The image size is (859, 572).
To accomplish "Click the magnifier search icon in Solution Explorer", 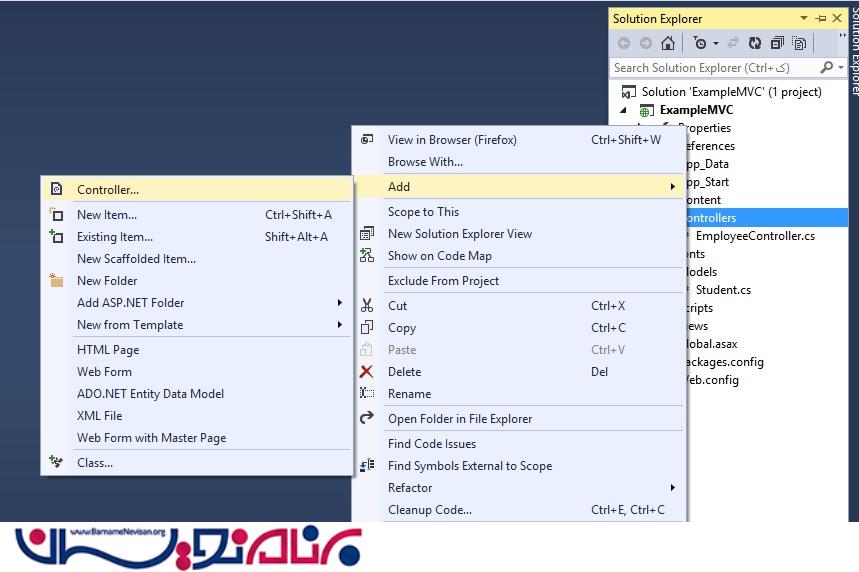I will click(x=827, y=67).
